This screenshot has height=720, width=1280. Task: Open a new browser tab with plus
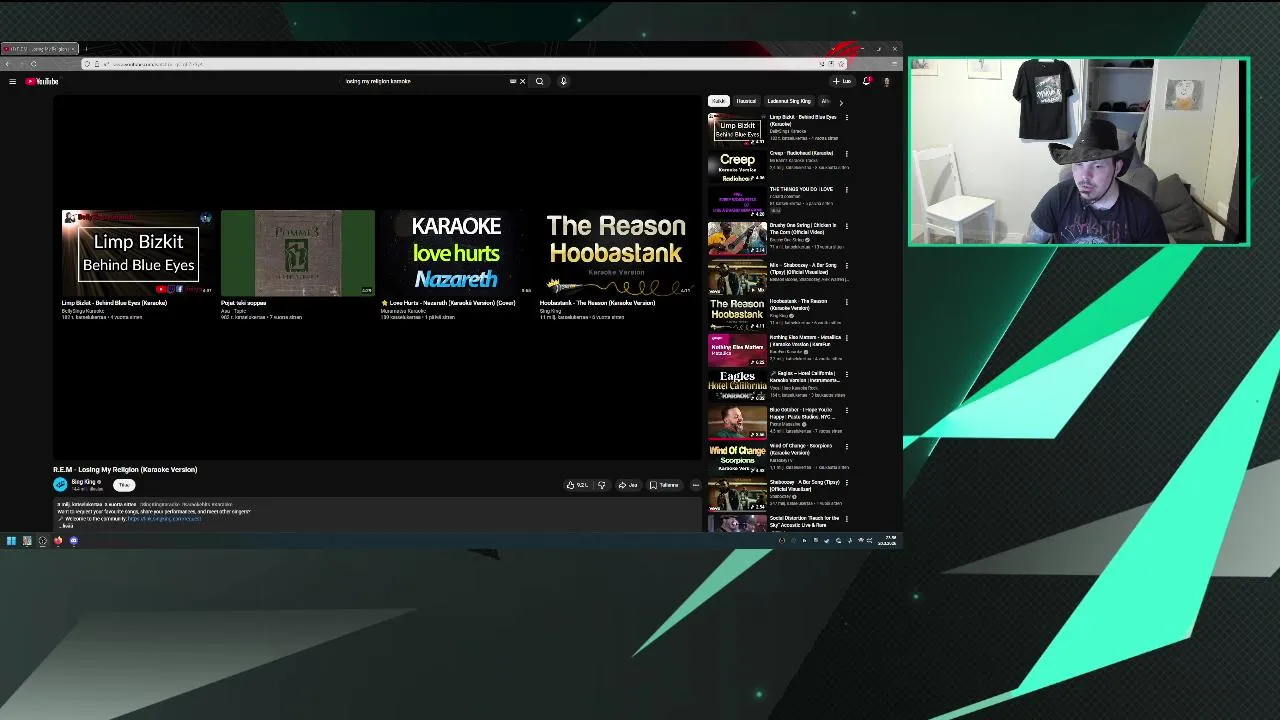(x=86, y=49)
